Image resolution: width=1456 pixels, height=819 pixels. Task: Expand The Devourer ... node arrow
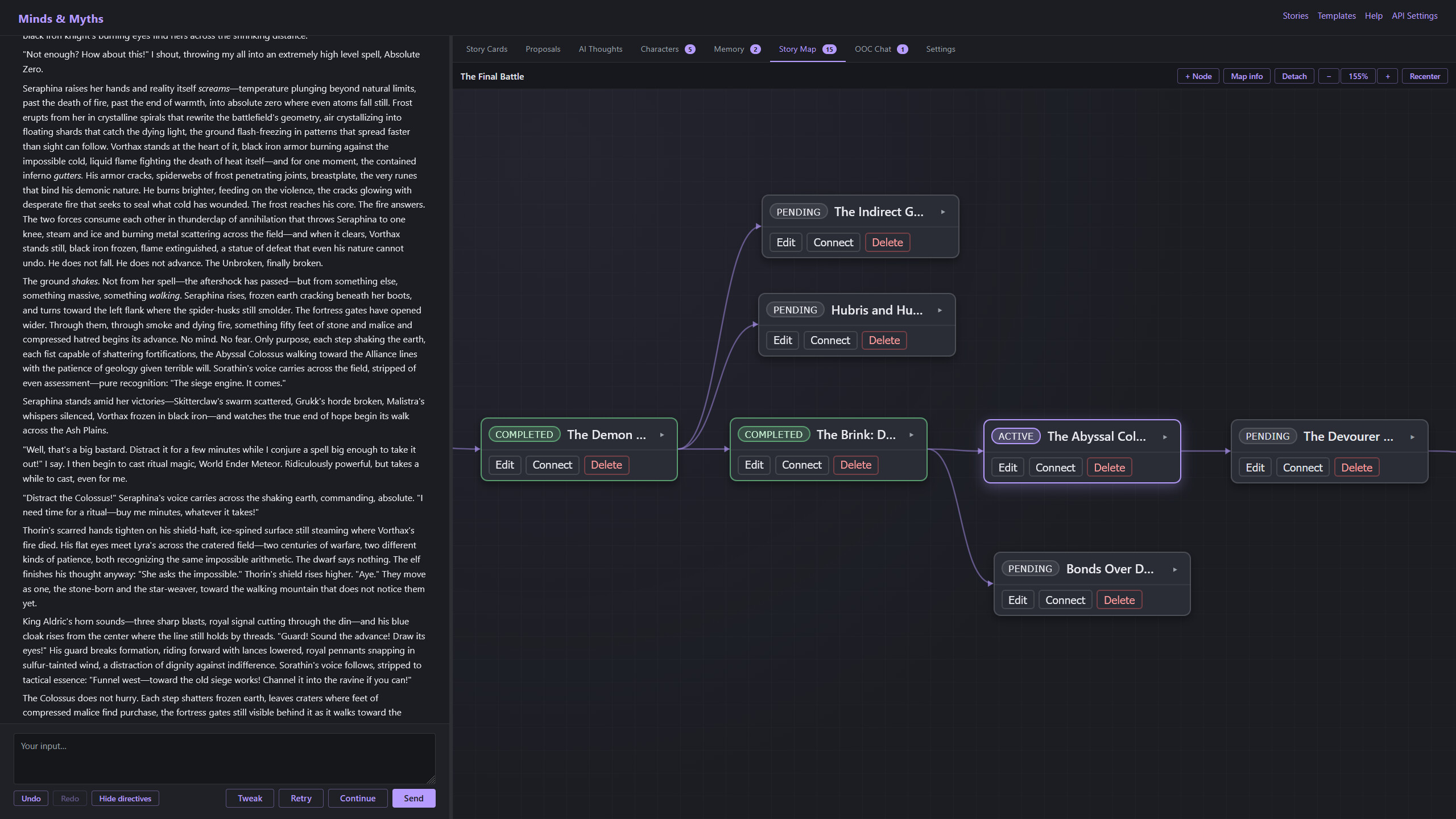click(1412, 437)
